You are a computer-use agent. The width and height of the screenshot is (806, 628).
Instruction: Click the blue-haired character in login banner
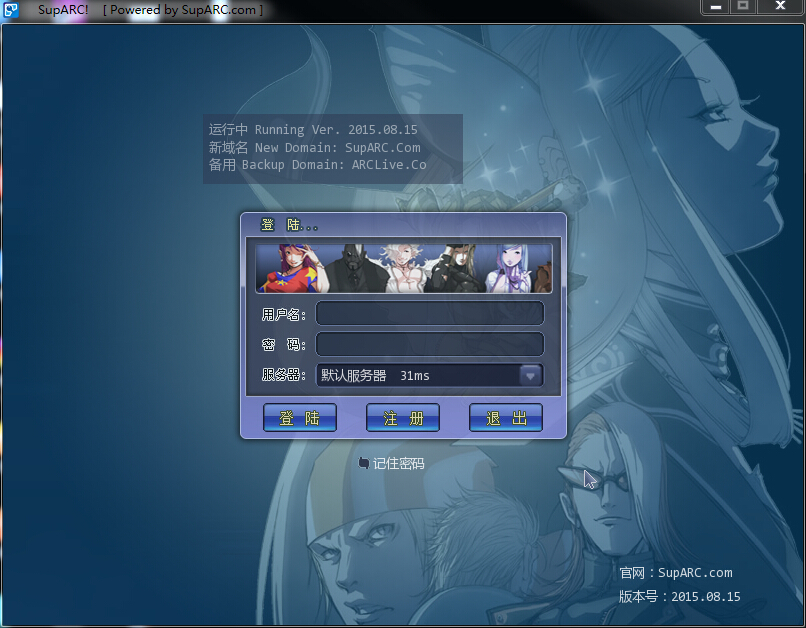coord(508,269)
